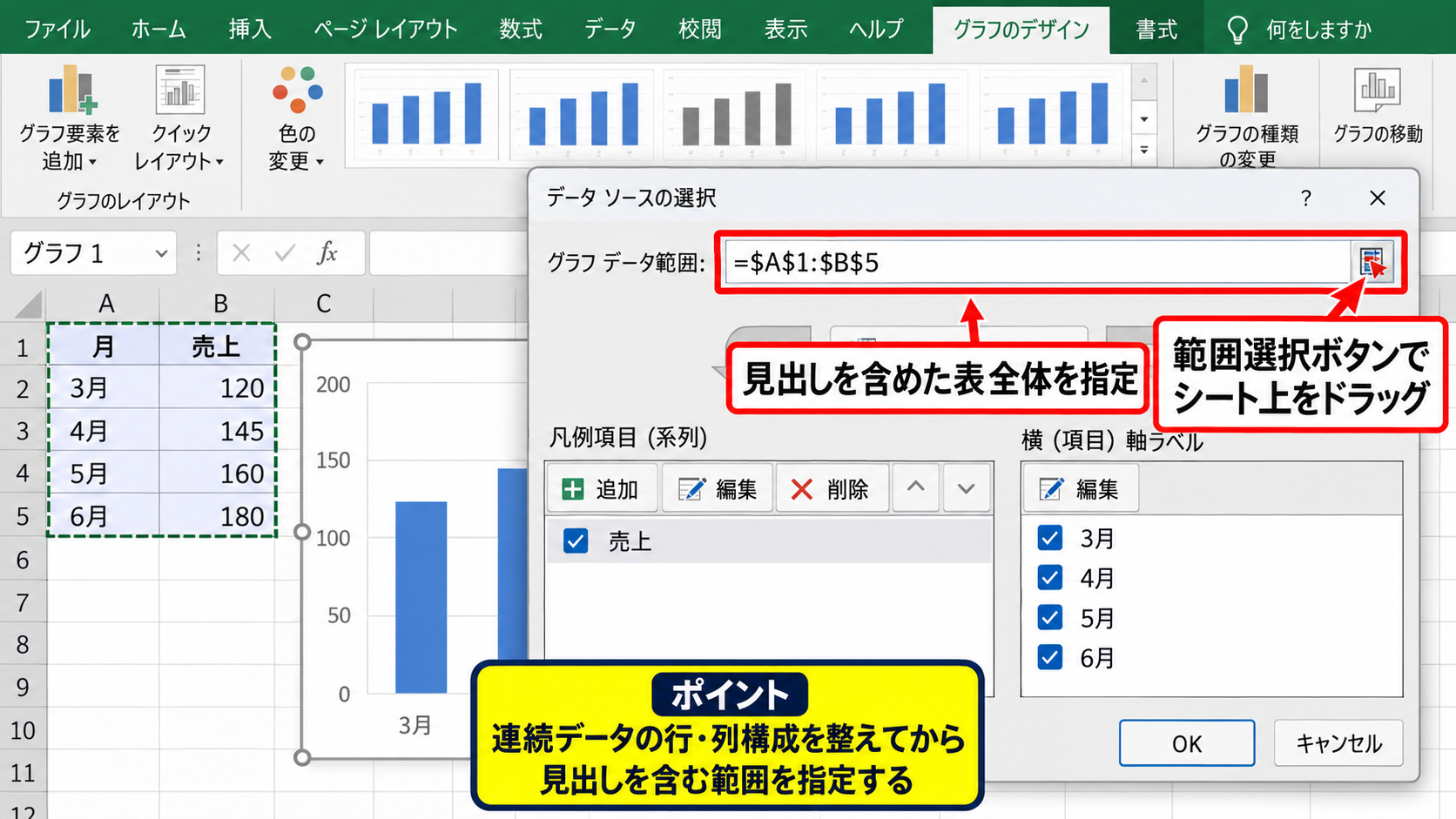Select column B header
This screenshot has width=1456, height=819.
pos(219,304)
